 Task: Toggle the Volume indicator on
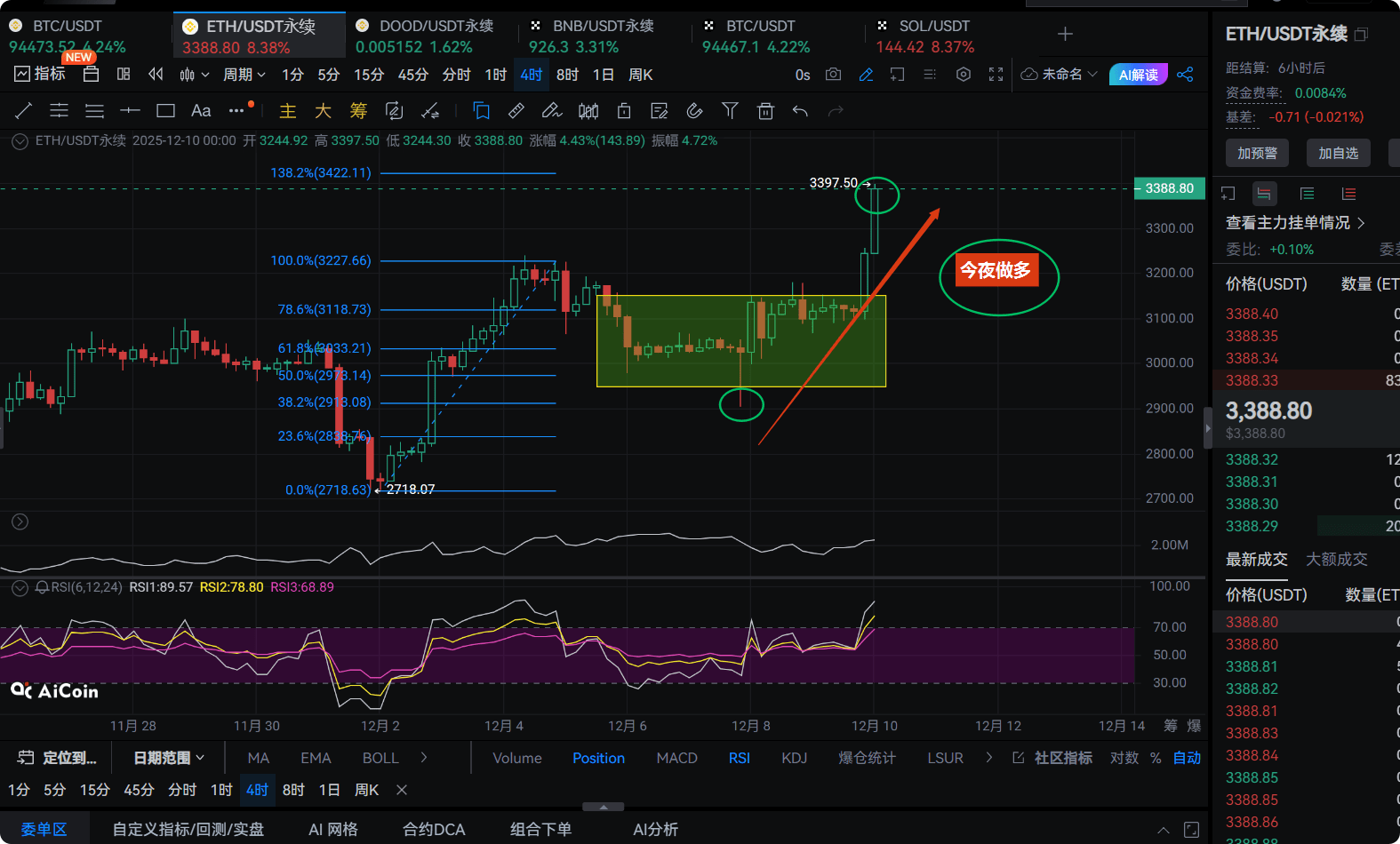[x=516, y=758]
